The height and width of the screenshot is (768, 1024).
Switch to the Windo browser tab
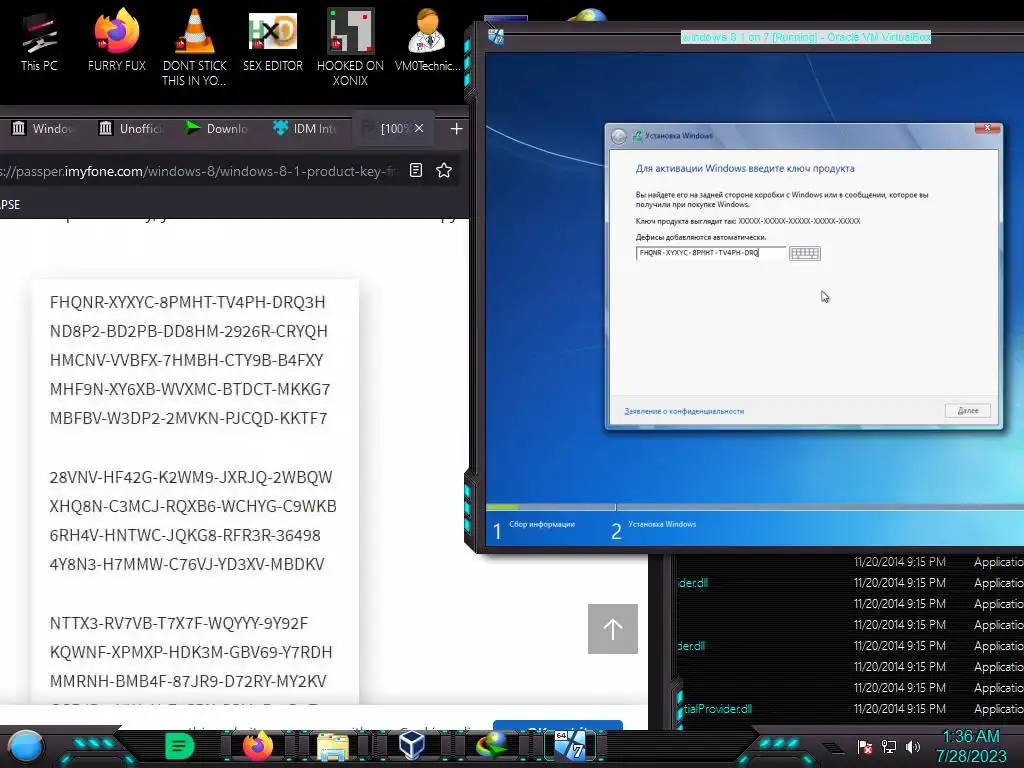coord(43,129)
